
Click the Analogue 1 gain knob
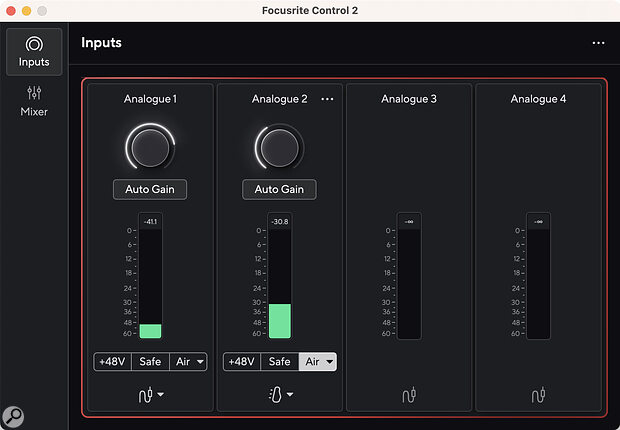pos(150,147)
